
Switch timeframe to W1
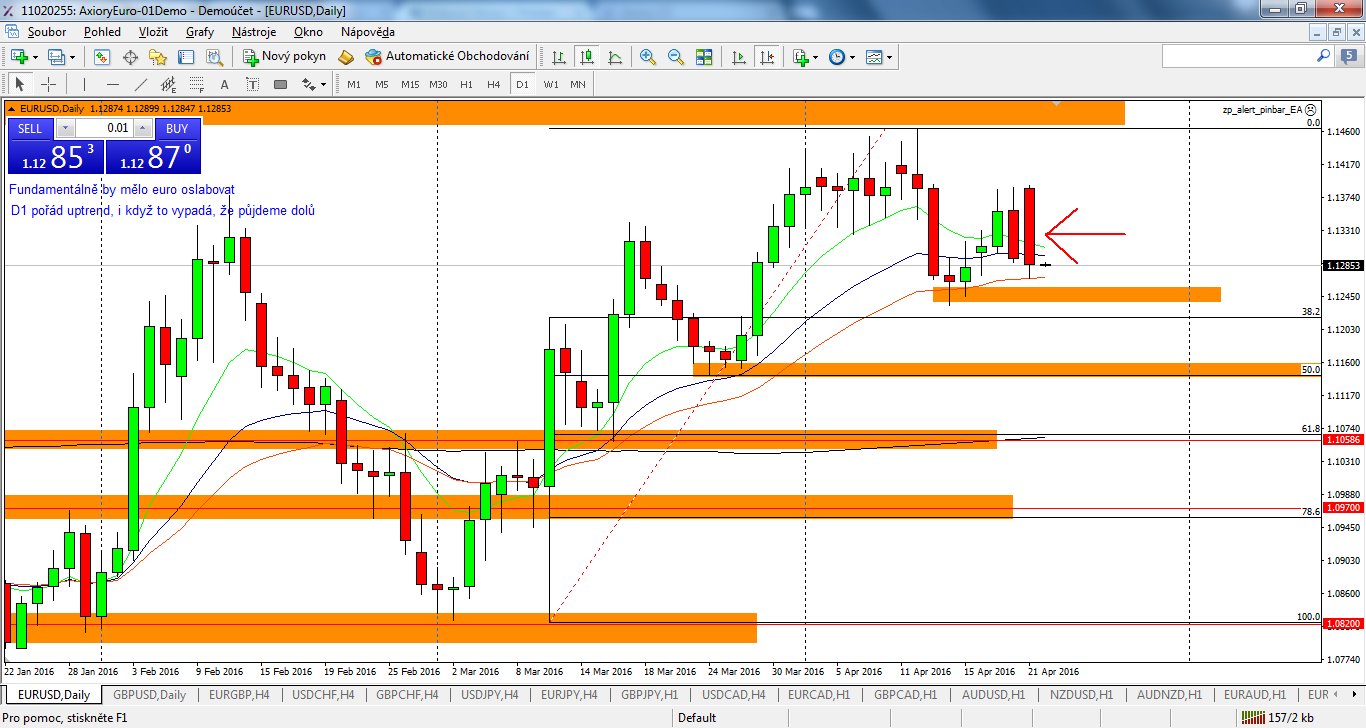[x=551, y=84]
